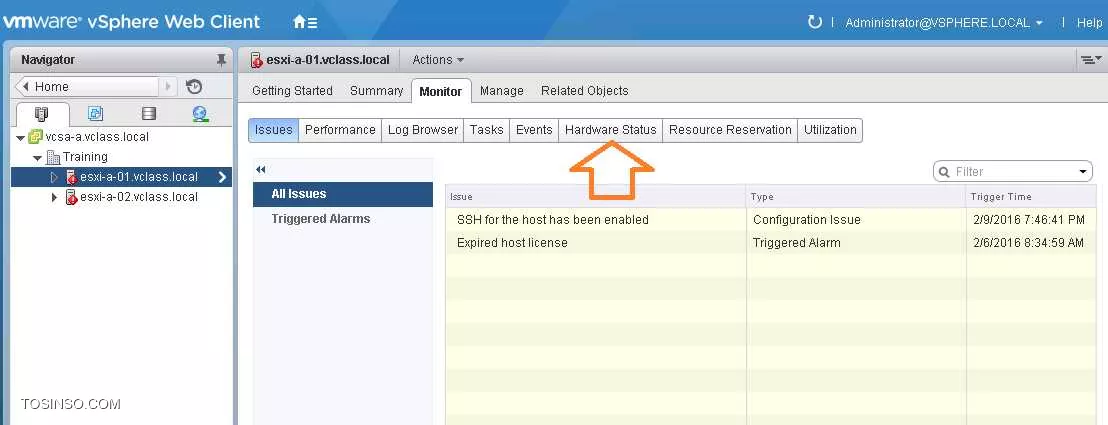This screenshot has height=425, width=1108.
Task: Open the Performance sub-tab
Action: coord(340,129)
